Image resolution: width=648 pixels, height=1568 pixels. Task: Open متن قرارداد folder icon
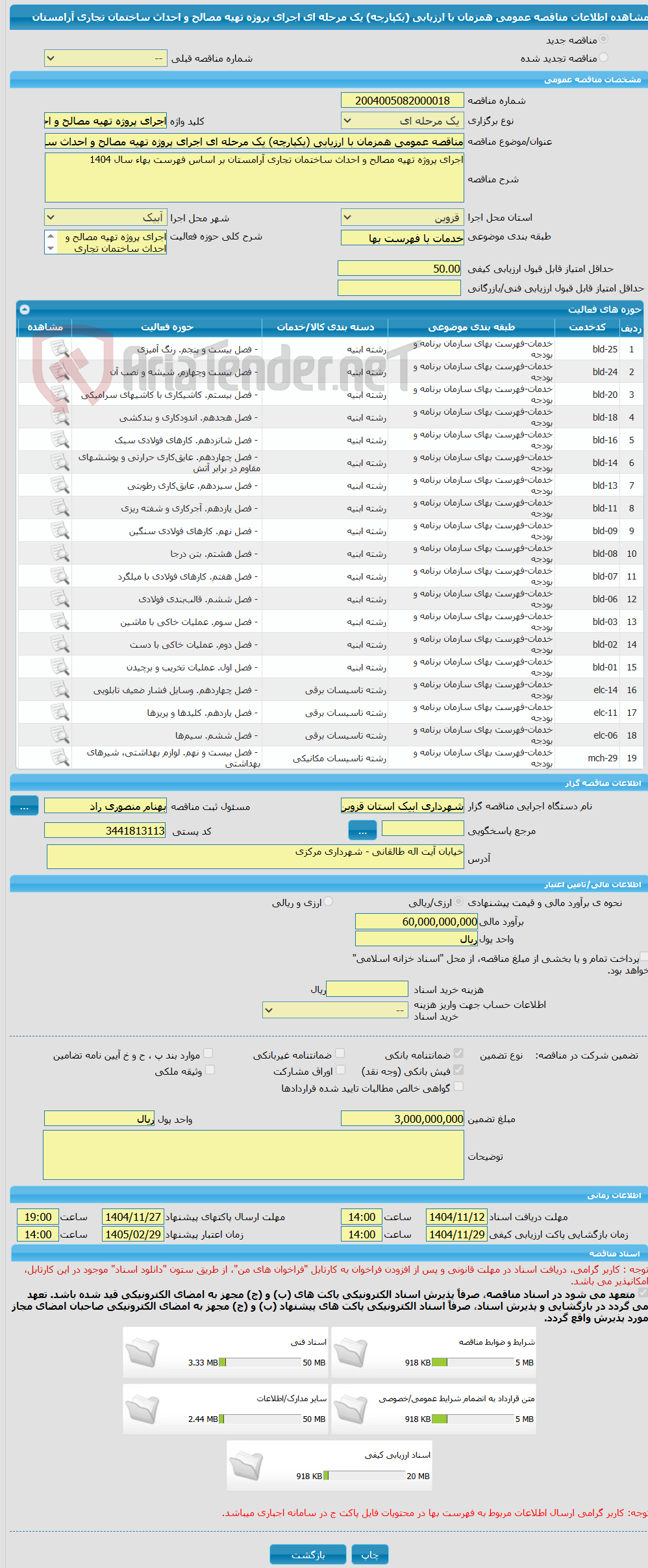point(351,1410)
